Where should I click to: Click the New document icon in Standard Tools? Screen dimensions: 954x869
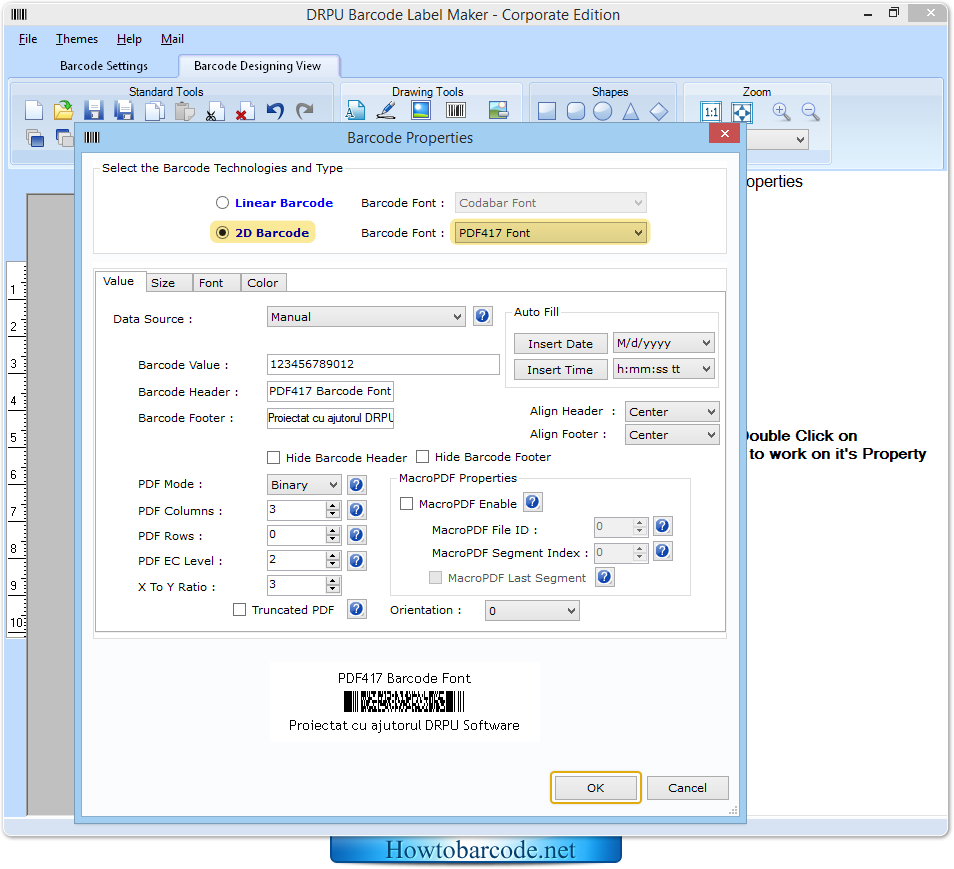(34, 111)
